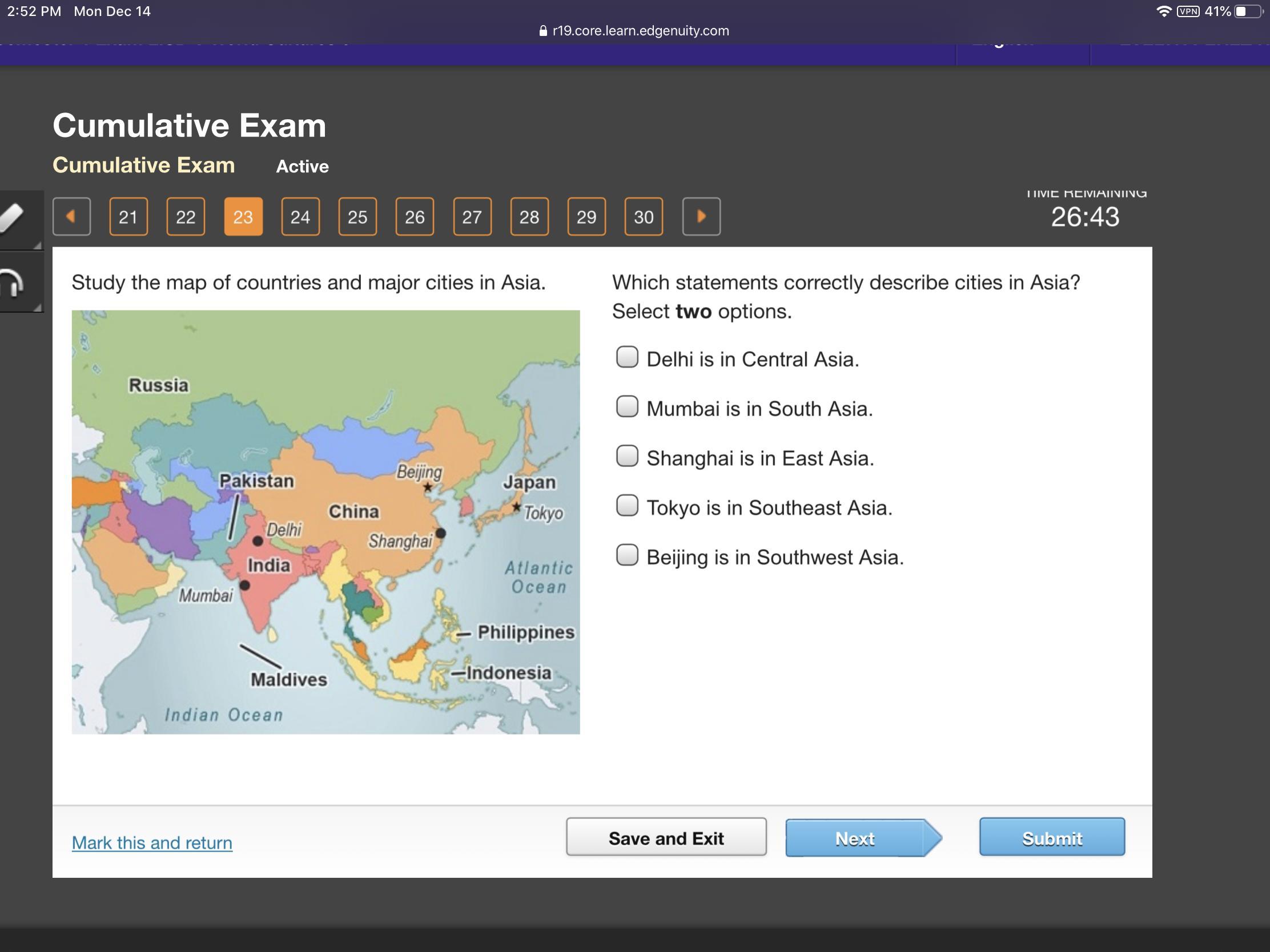The height and width of the screenshot is (952, 1270).
Task: Jump to question 27
Action: [x=471, y=216]
